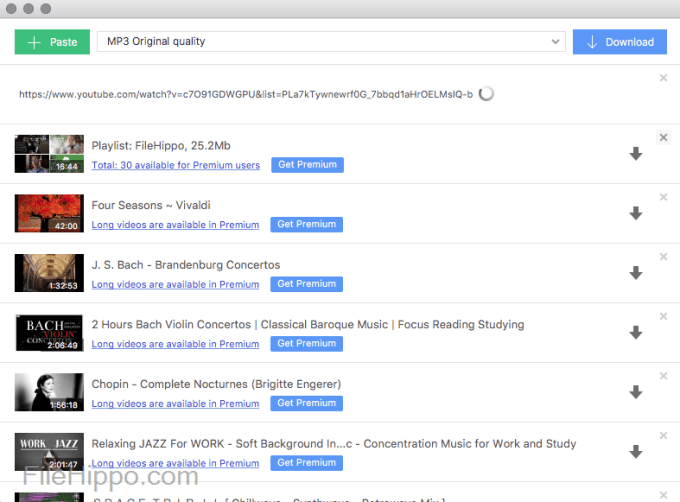The height and width of the screenshot is (502, 680).
Task: Click the YouTube URL text being parsed
Action: tap(246, 94)
